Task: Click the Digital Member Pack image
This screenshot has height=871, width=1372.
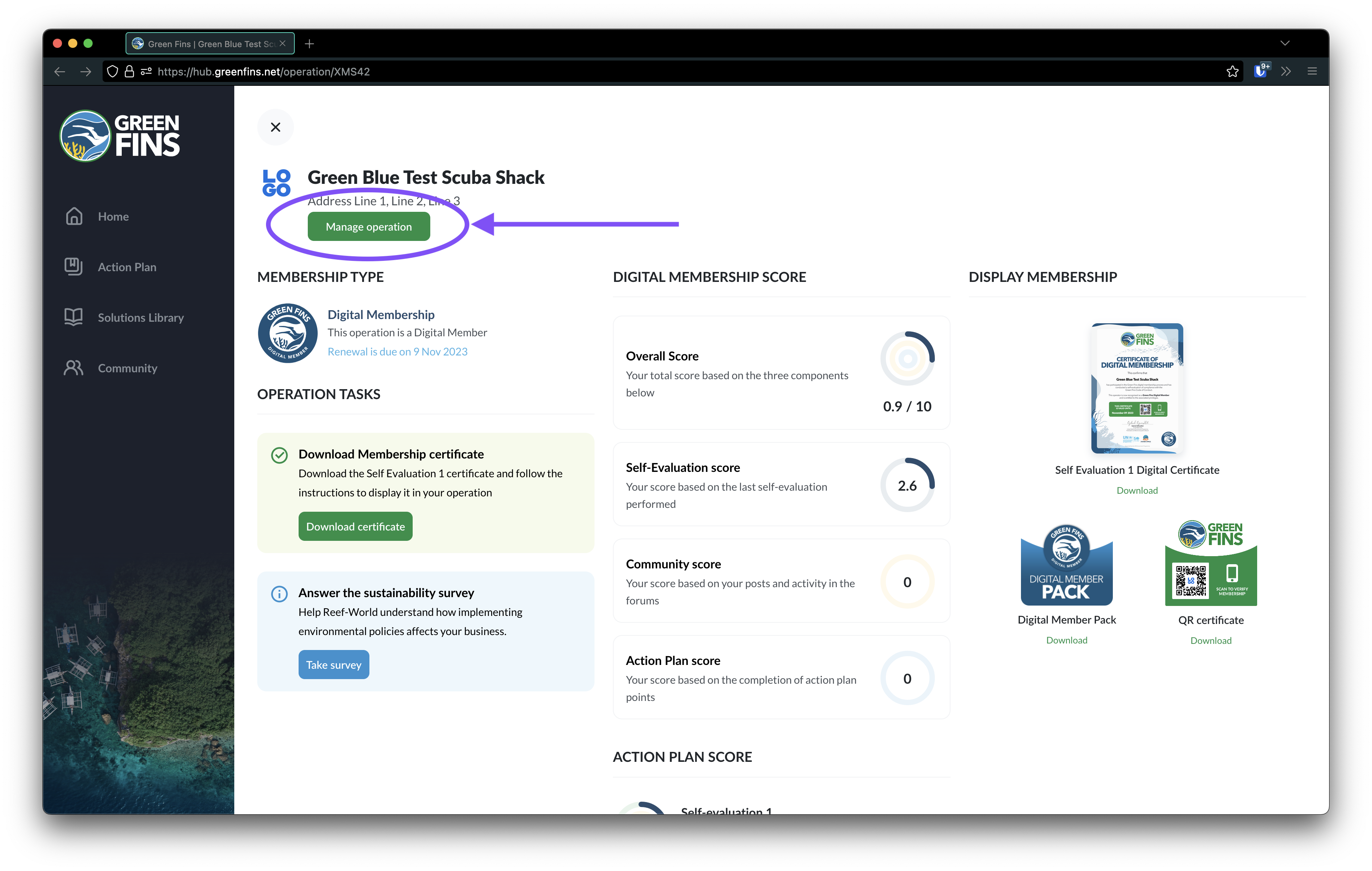Action: point(1066,564)
